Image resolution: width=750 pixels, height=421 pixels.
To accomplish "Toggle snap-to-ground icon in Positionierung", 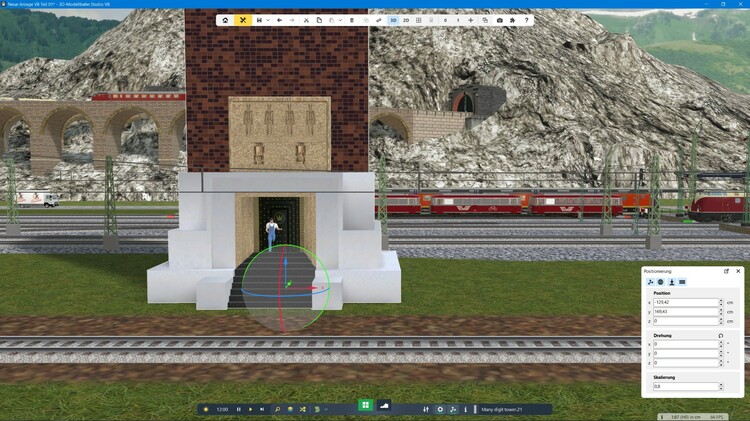I will 672,282.
